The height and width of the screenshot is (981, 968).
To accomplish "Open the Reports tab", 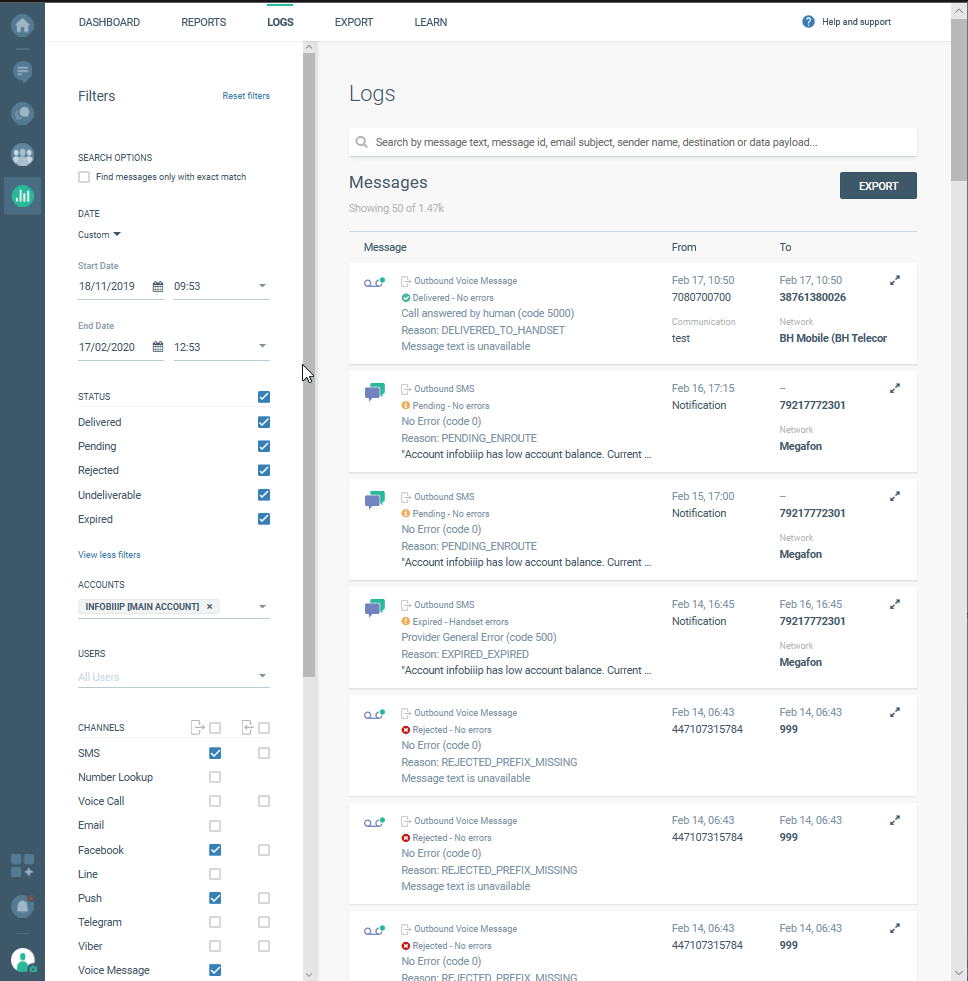I will (203, 22).
